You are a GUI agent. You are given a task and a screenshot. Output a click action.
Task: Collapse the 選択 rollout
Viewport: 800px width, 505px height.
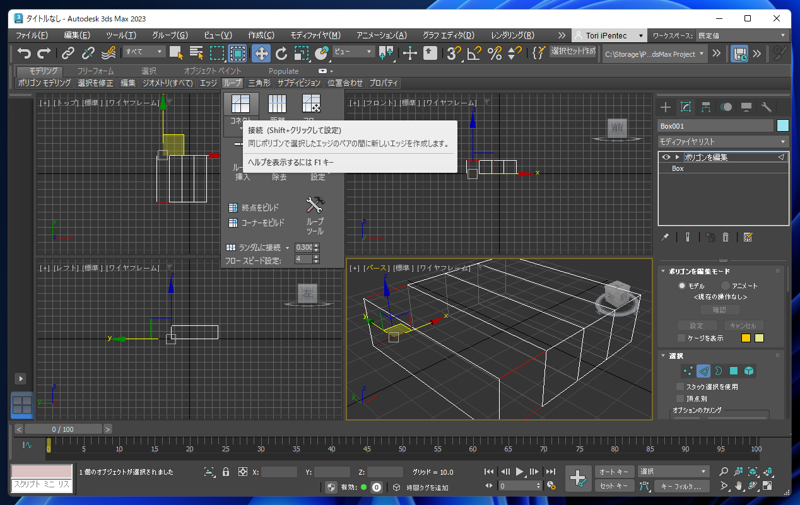point(663,356)
